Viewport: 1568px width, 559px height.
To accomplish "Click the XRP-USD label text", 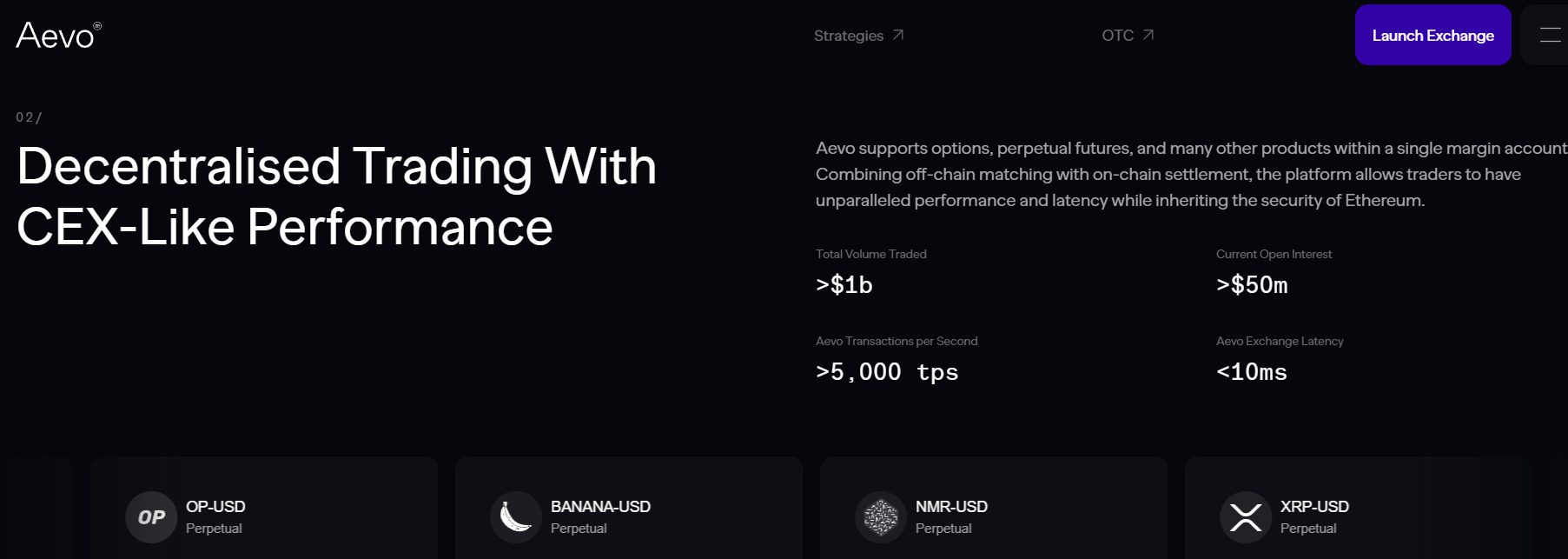I will click(x=1314, y=507).
